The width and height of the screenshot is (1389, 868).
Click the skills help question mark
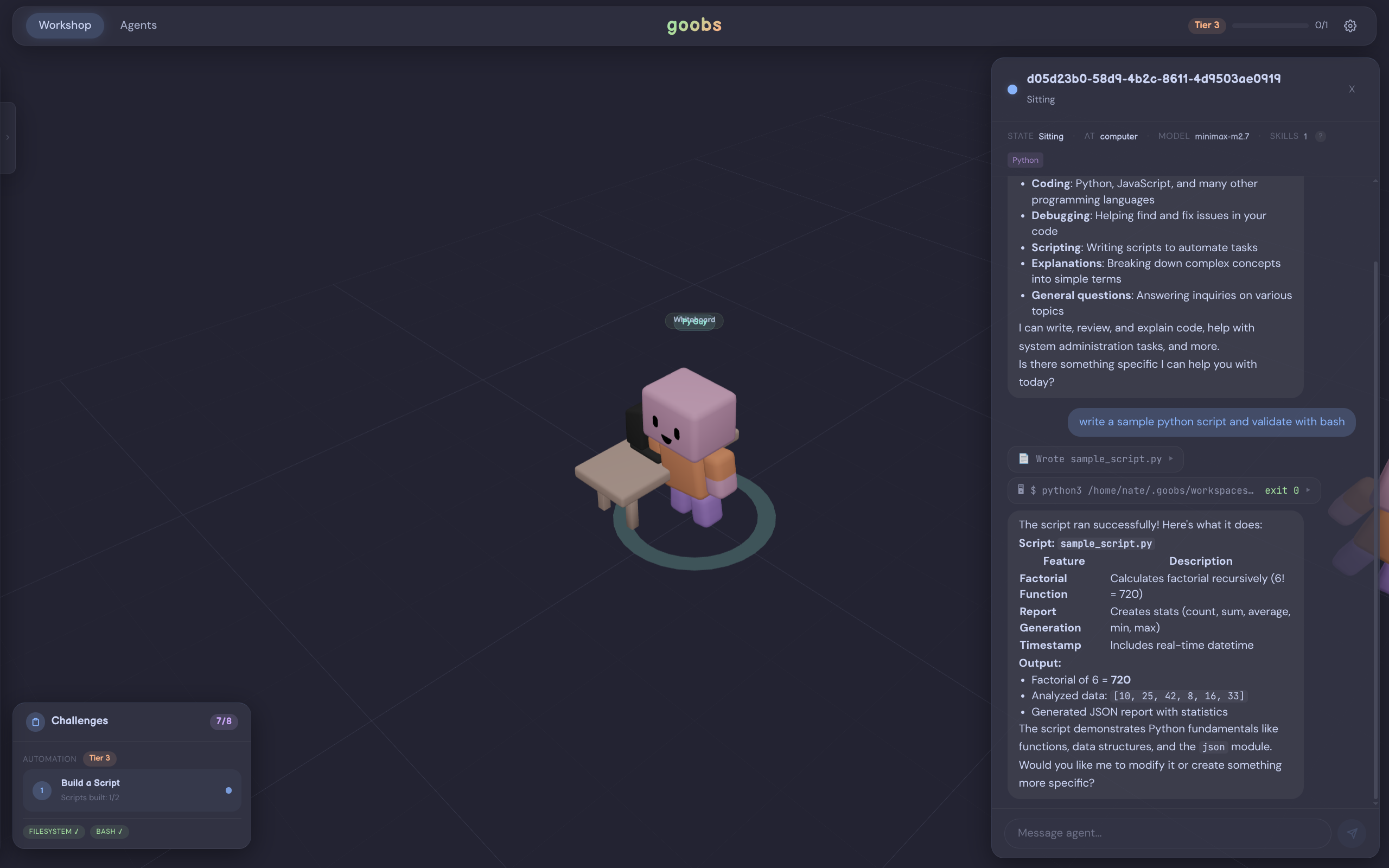coord(1320,136)
